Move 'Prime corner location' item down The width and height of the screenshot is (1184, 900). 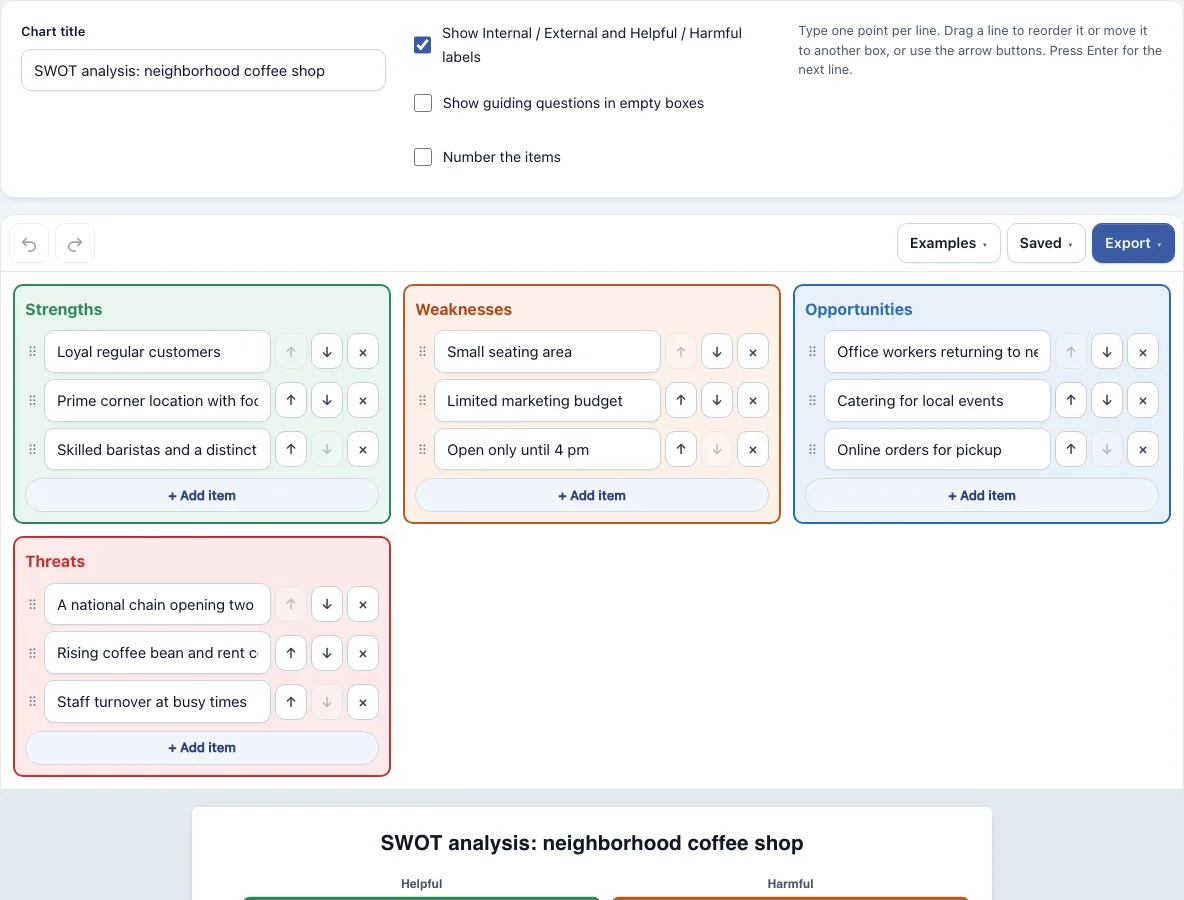point(327,400)
